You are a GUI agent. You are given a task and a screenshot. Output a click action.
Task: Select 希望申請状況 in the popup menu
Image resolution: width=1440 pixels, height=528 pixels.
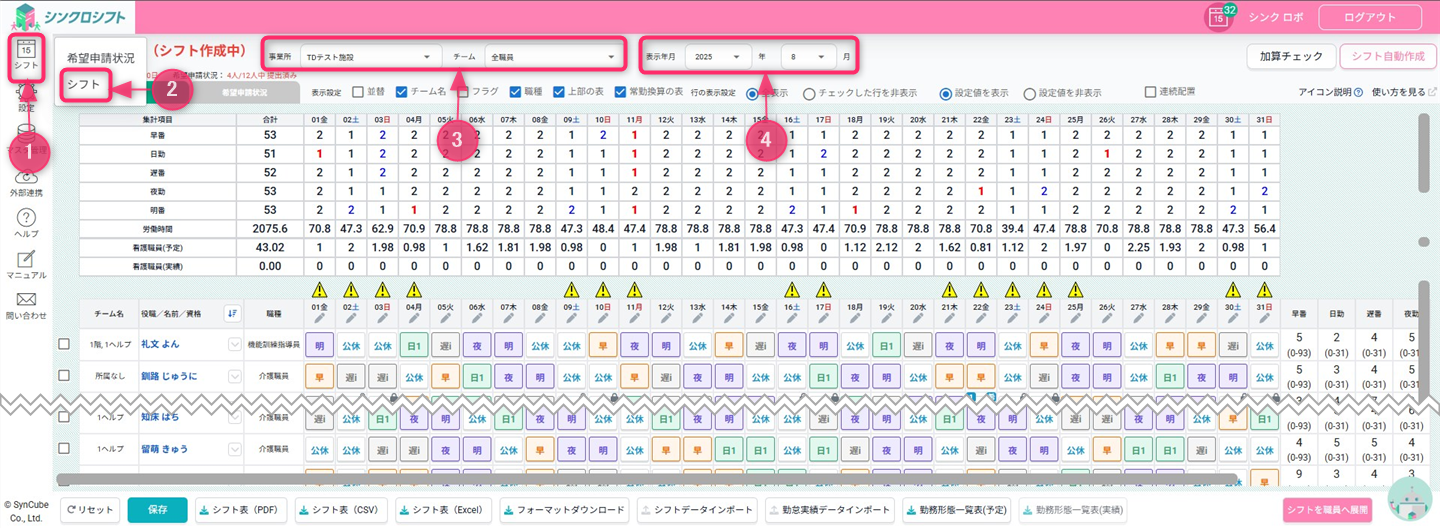point(101,58)
